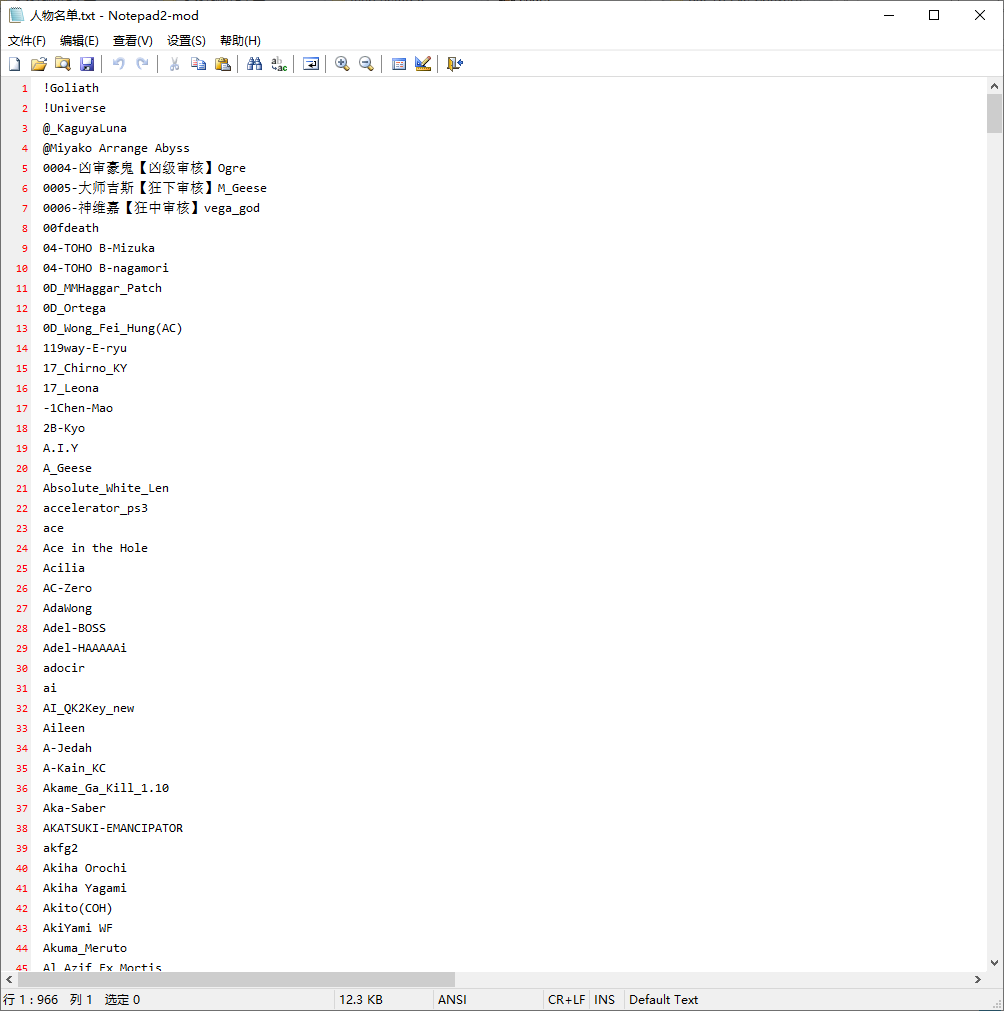Click line number 20 in the margin

[22, 469]
